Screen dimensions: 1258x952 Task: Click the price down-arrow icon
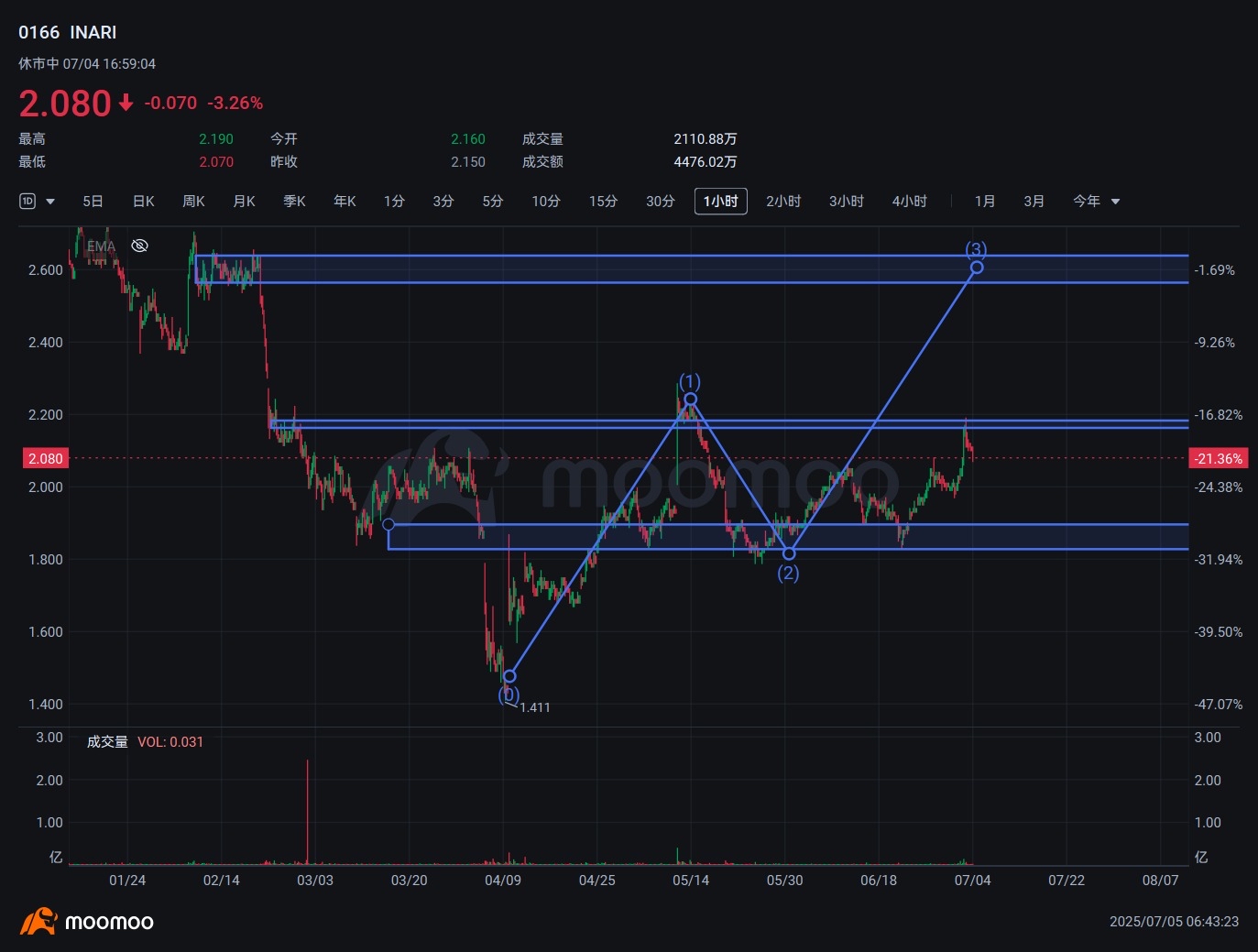[x=126, y=103]
